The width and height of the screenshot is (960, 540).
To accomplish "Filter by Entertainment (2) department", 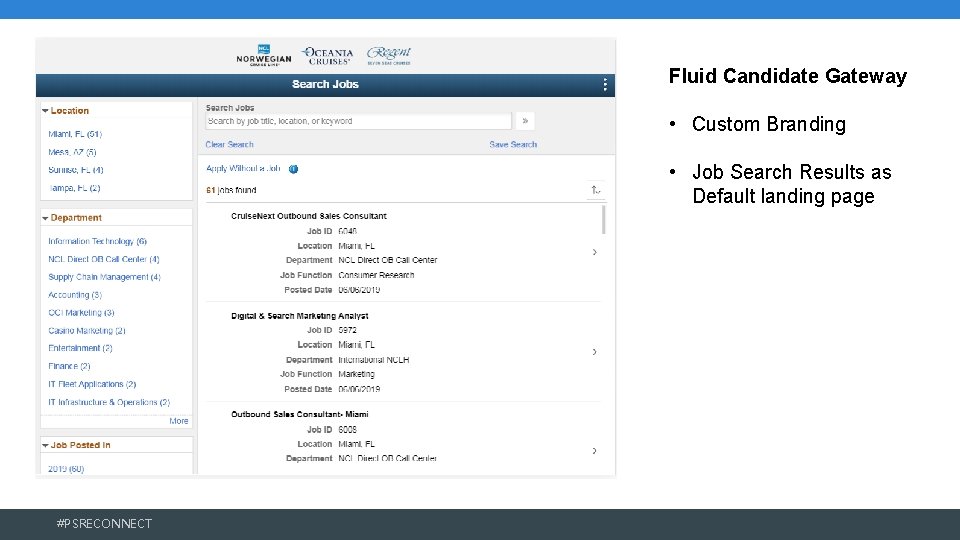I will 80,348.
